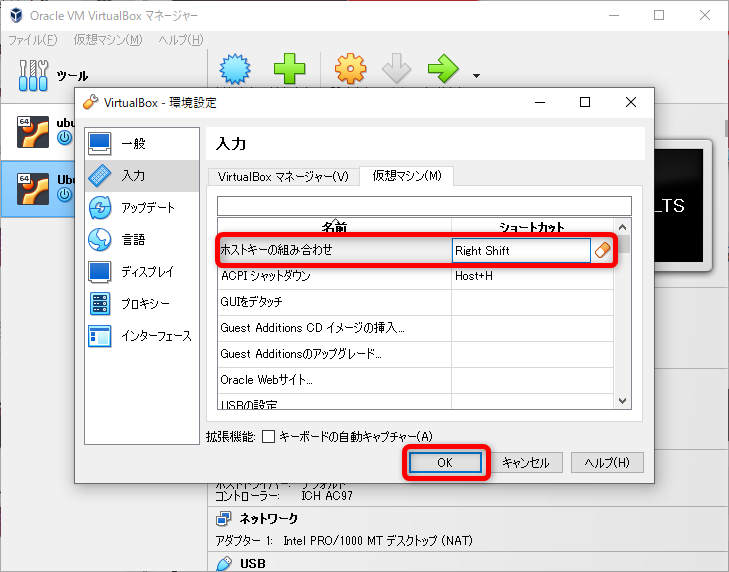Toggle キーボードの自動キャプチャー checkbox
Screen dimensions: 729x572
pos(268,437)
